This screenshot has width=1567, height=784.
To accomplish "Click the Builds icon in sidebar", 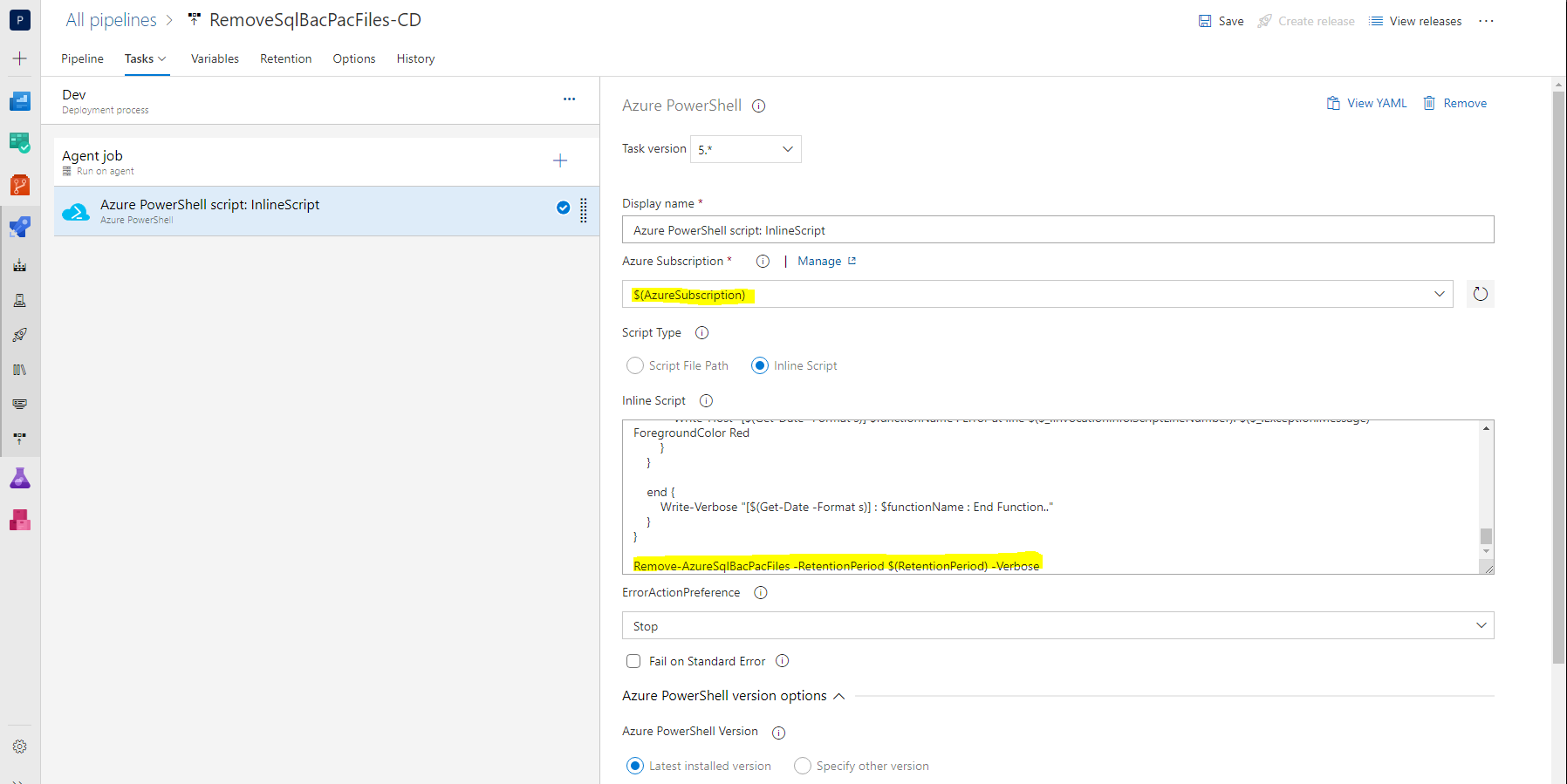I will [19, 265].
